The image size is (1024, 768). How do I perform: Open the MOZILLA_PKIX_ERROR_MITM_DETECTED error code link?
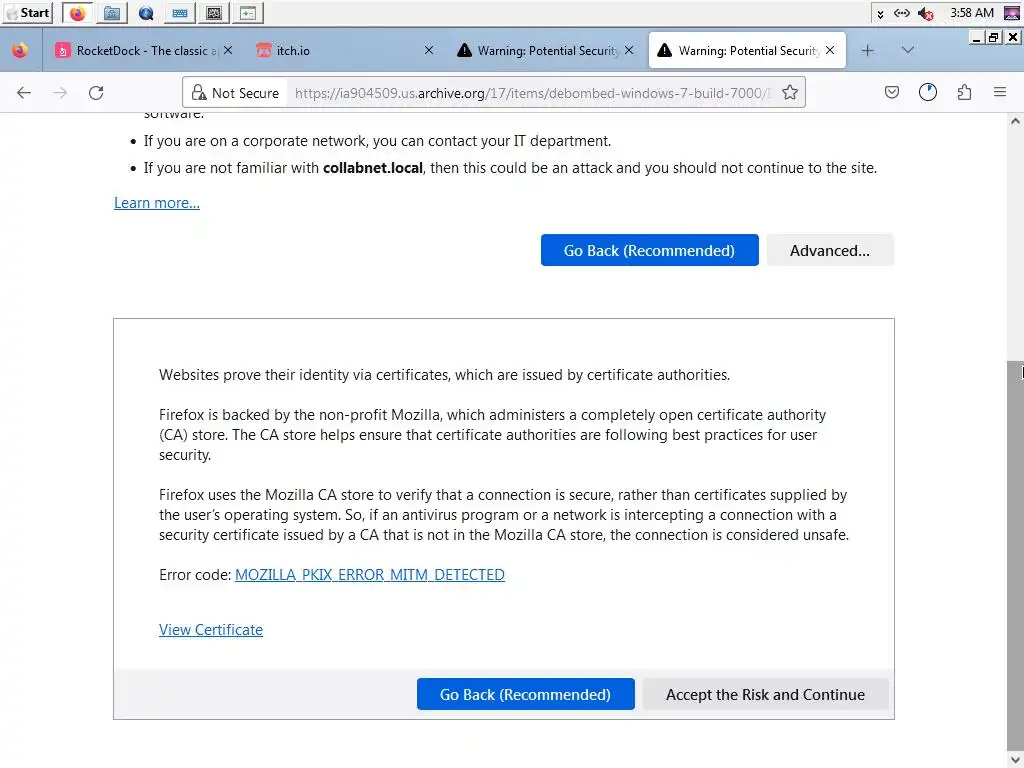(370, 575)
